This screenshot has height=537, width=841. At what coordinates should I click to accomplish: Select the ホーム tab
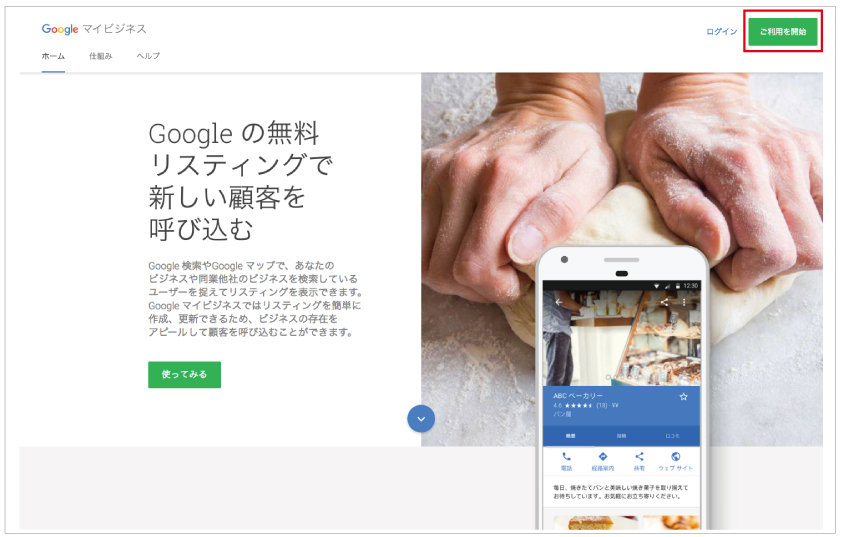[53, 56]
